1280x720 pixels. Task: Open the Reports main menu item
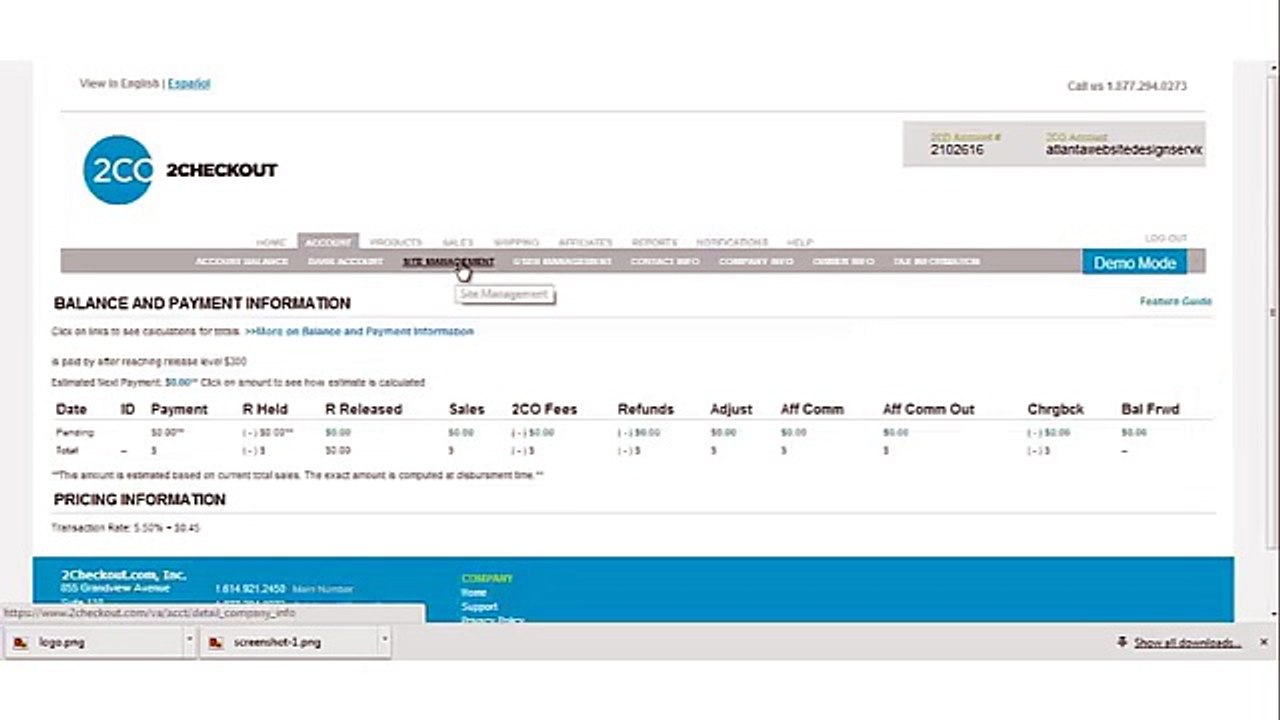[x=654, y=242]
